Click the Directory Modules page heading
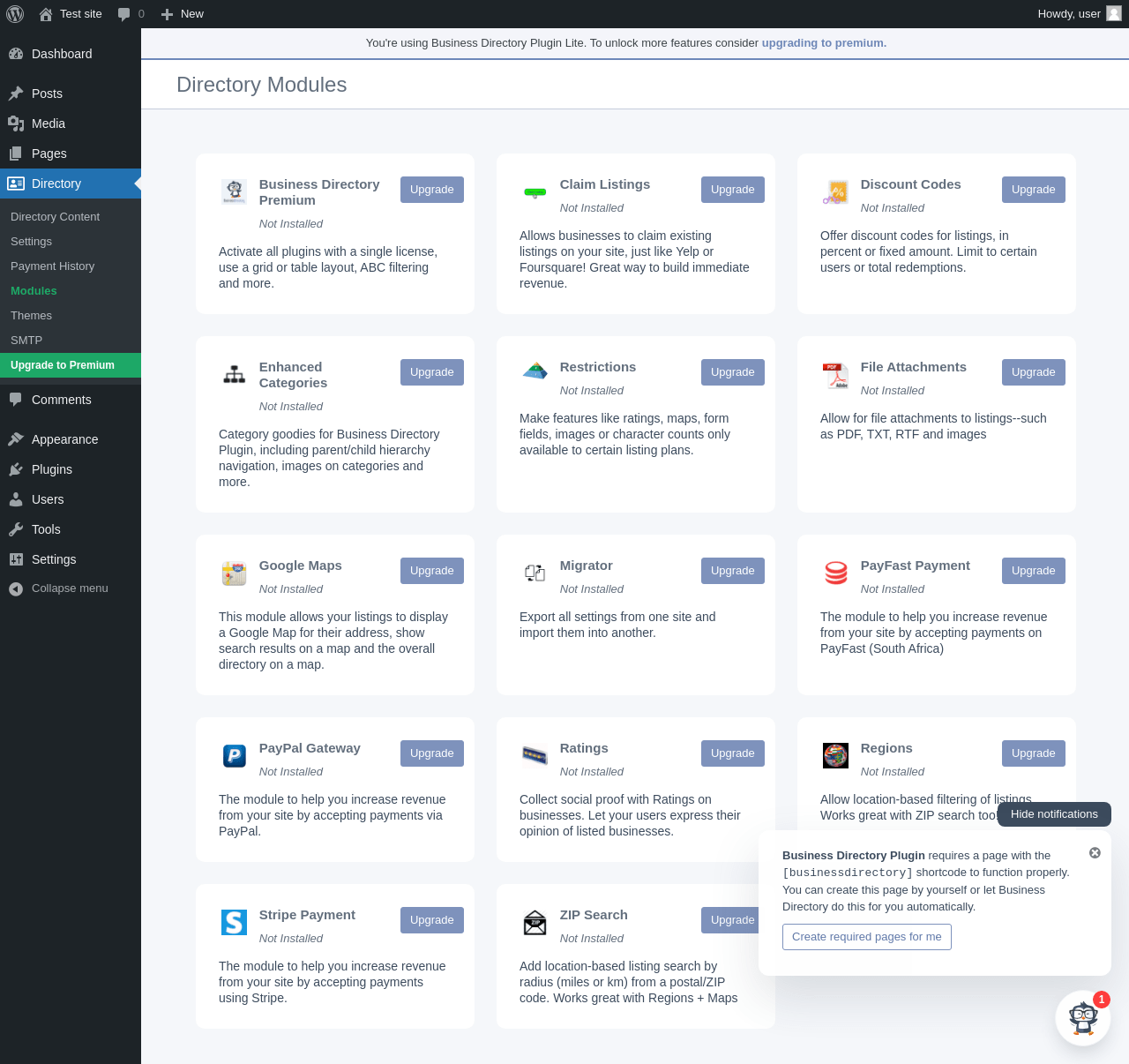Viewport: 1129px width, 1064px height. pyautogui.click(x=262, y=85)
